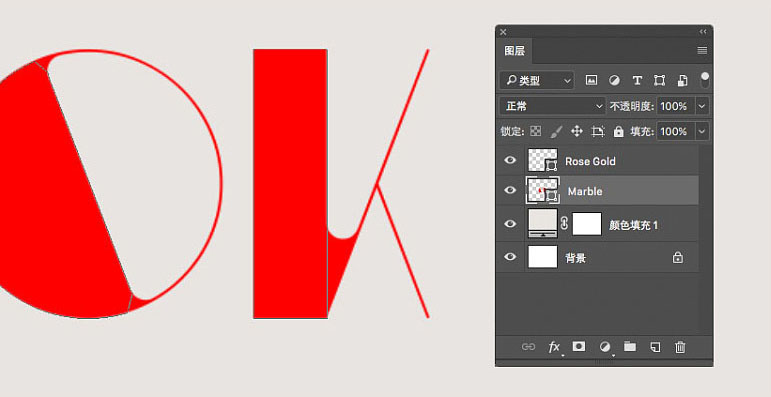Create a new group folder icon

point(630,346)
